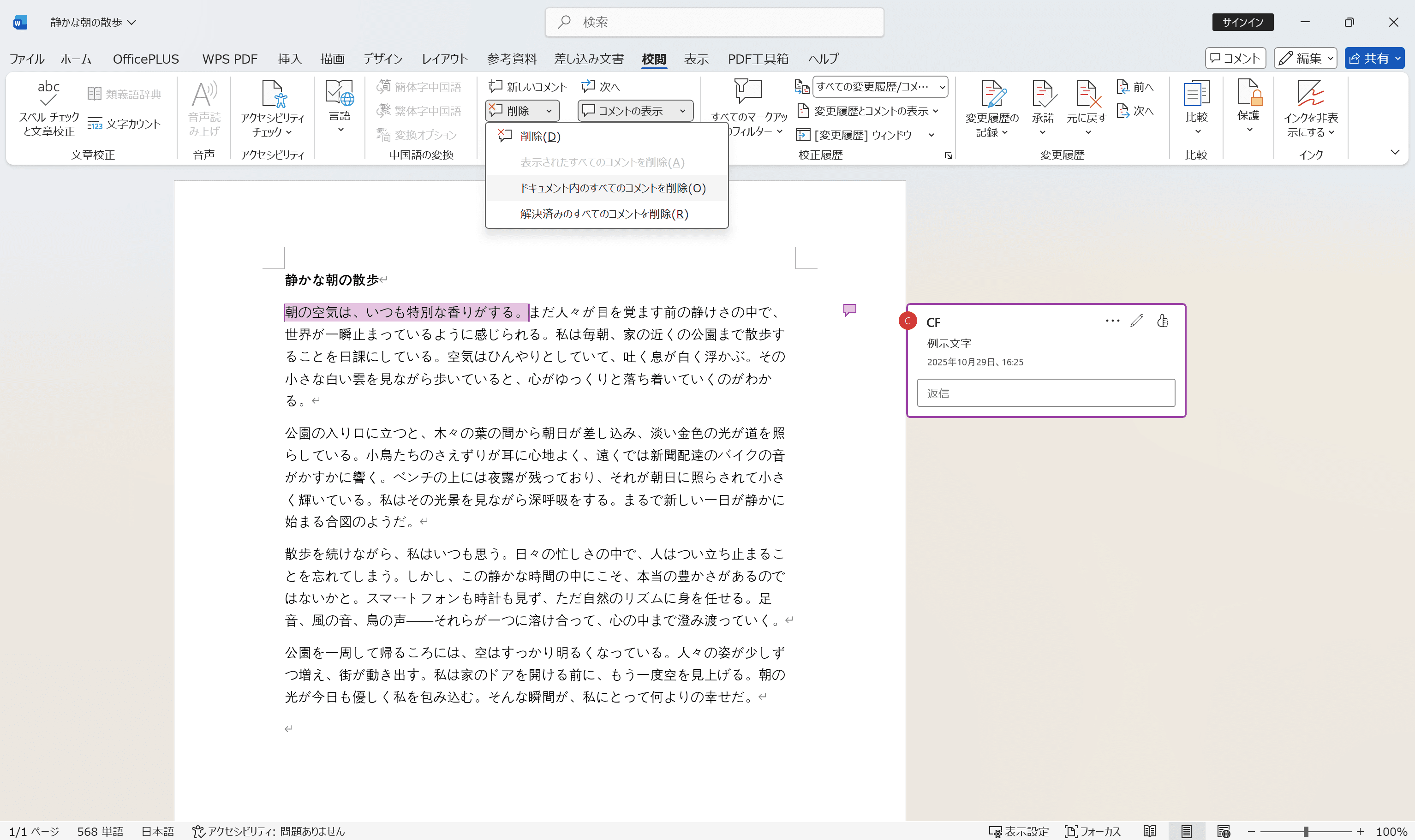The width and height of the screenshot is (1415, 840).
Task: Start 音声読み上げ
Action: tap(204, 107)
